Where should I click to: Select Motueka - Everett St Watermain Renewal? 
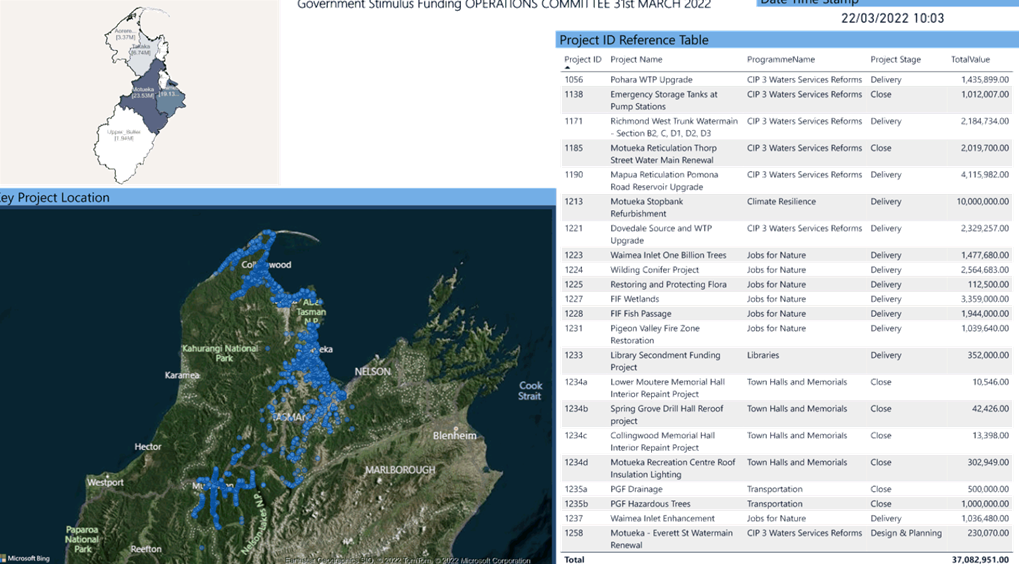click(x=671, y=539)
